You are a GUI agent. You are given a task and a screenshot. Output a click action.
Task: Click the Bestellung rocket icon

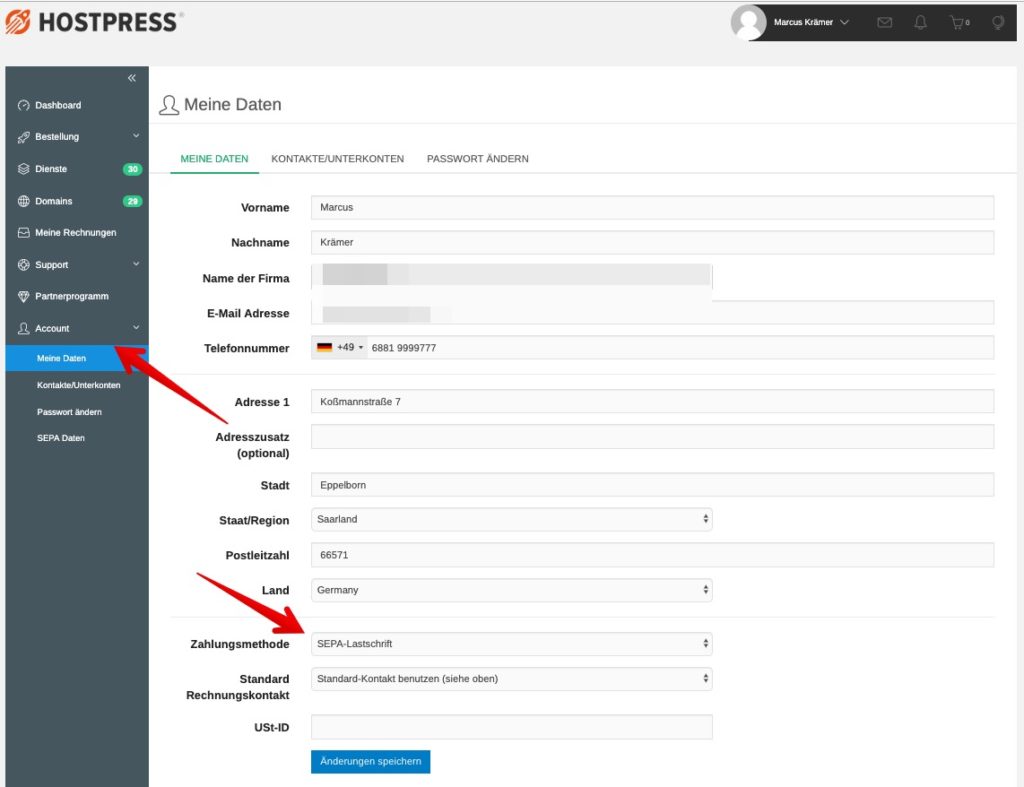24,137
